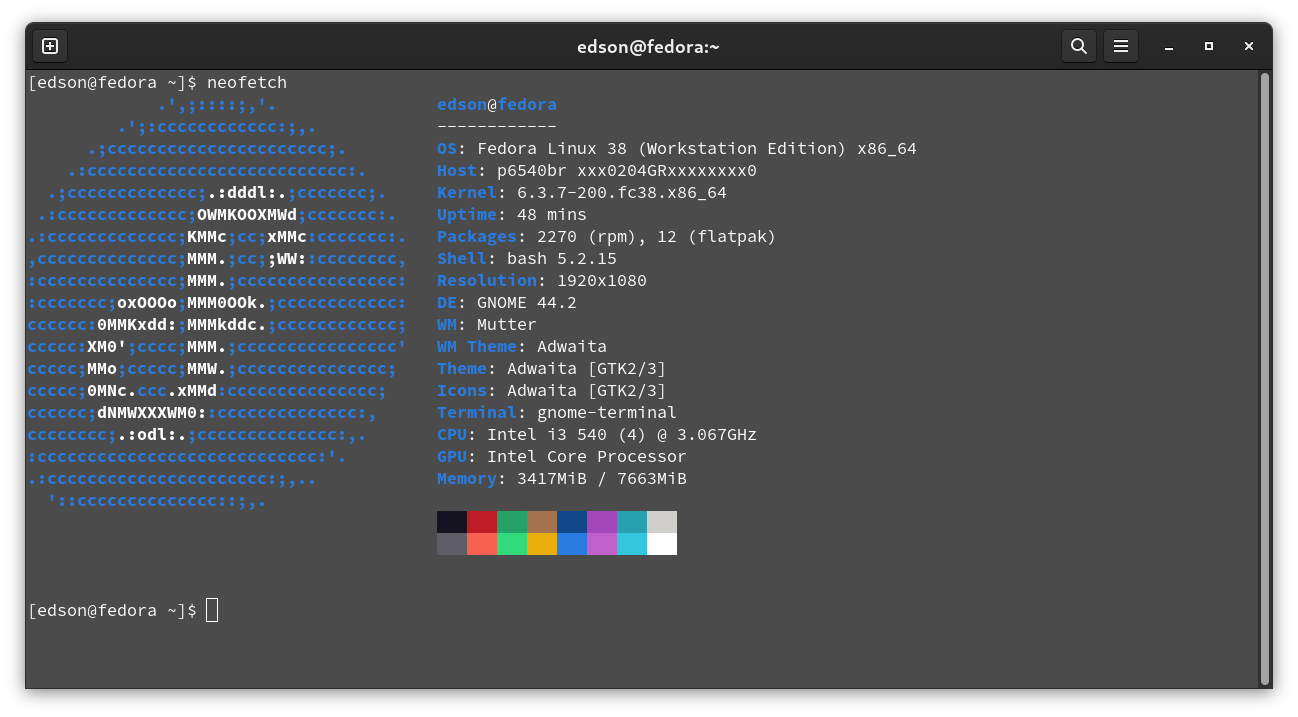Click the bright green color swatch
1298x717 pixels.
click(512, 544)
